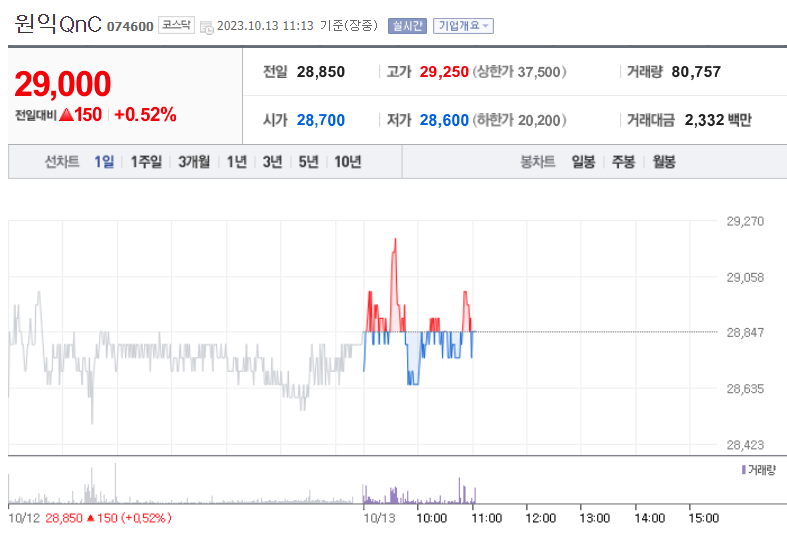Click the +0.52% change value
This screenshot has height=540, width=787.
pyautogui.click(x=146, y=115)
